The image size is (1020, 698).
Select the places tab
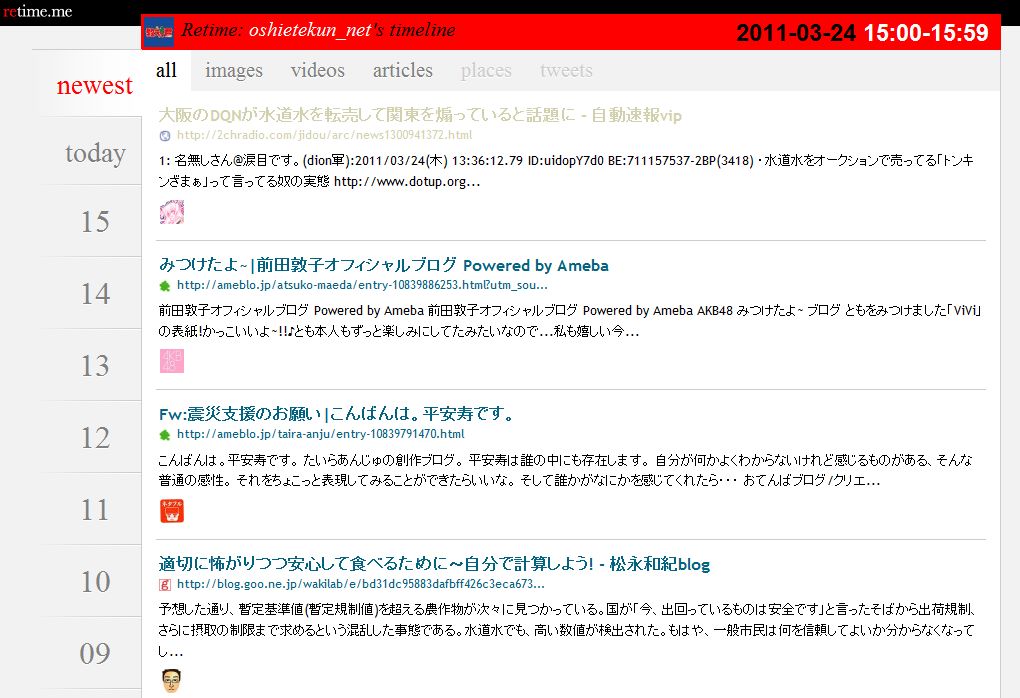486,70
